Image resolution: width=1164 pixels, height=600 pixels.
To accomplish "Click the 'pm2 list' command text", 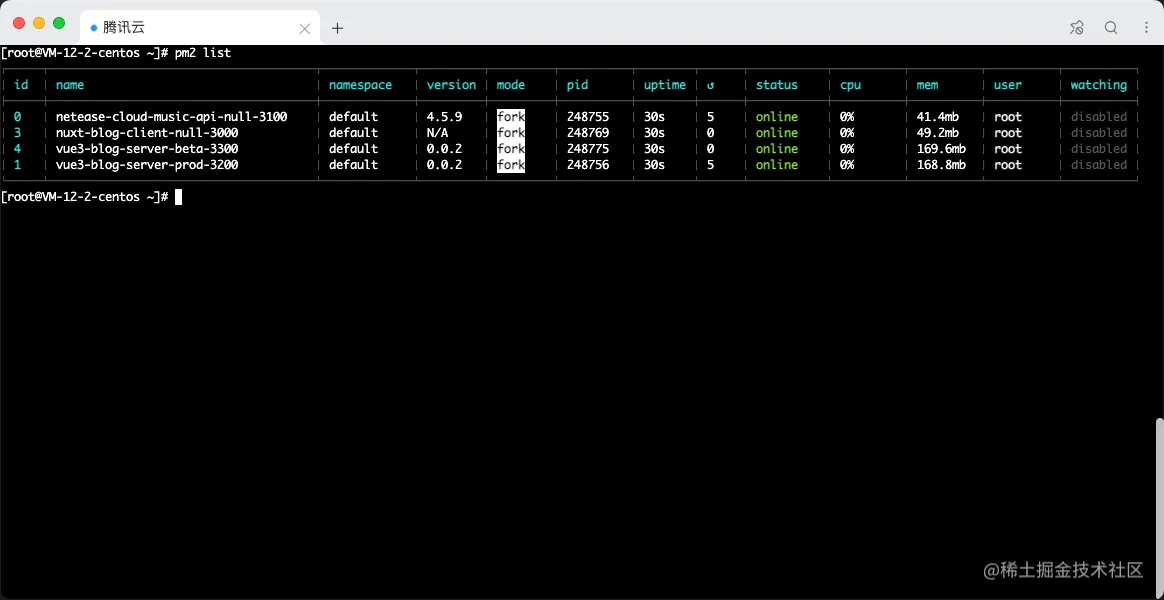I will pyautogui.click(x=203, y=53).
